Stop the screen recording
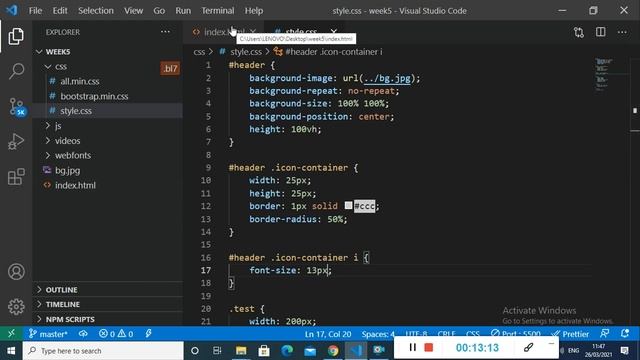This screenshot has height=360, width=640. pyautogui.click(x=429, y=347)
